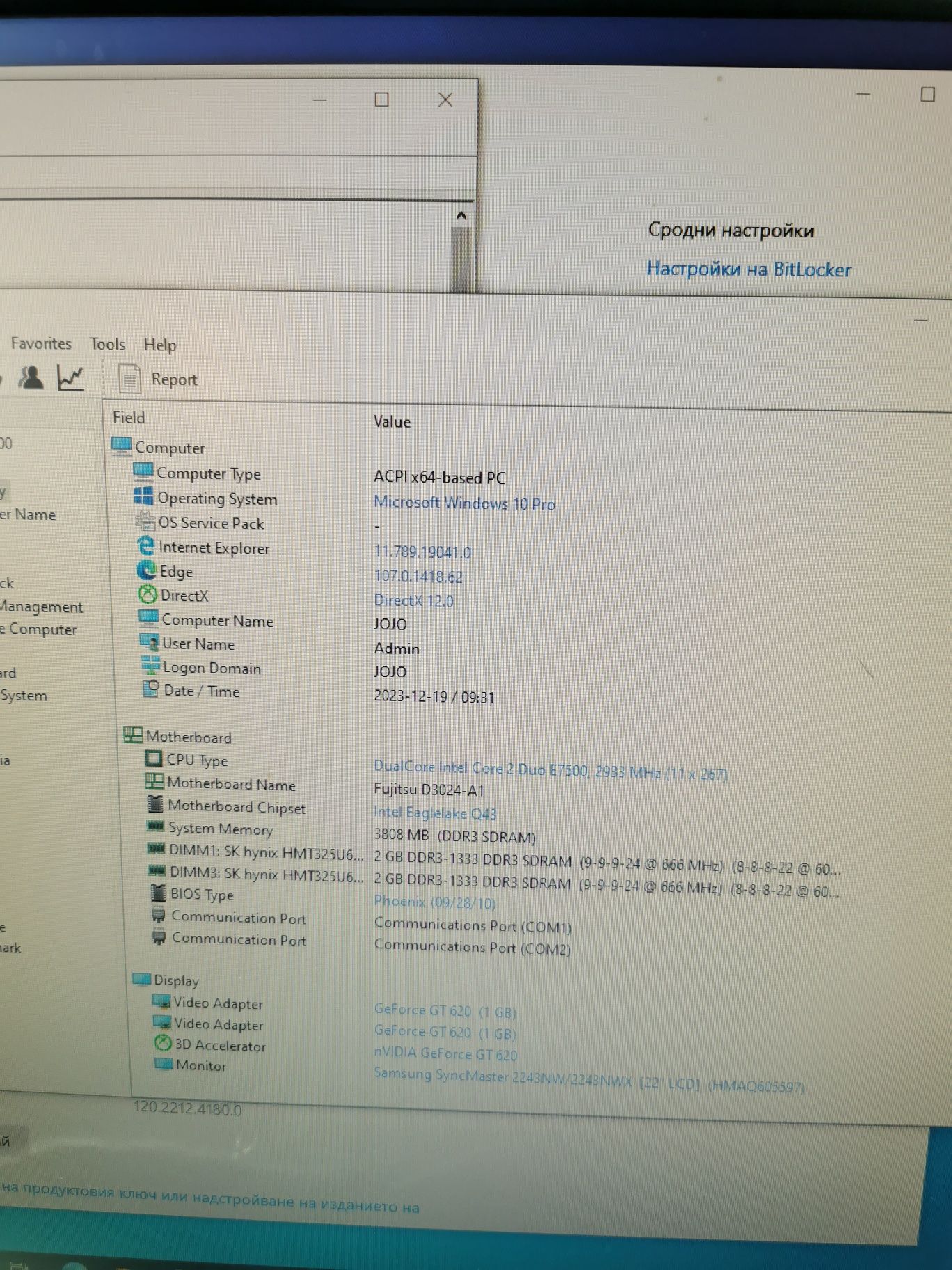Click the 3D Accelerator icon
952x1270 pixels.
pos(163,1043)
